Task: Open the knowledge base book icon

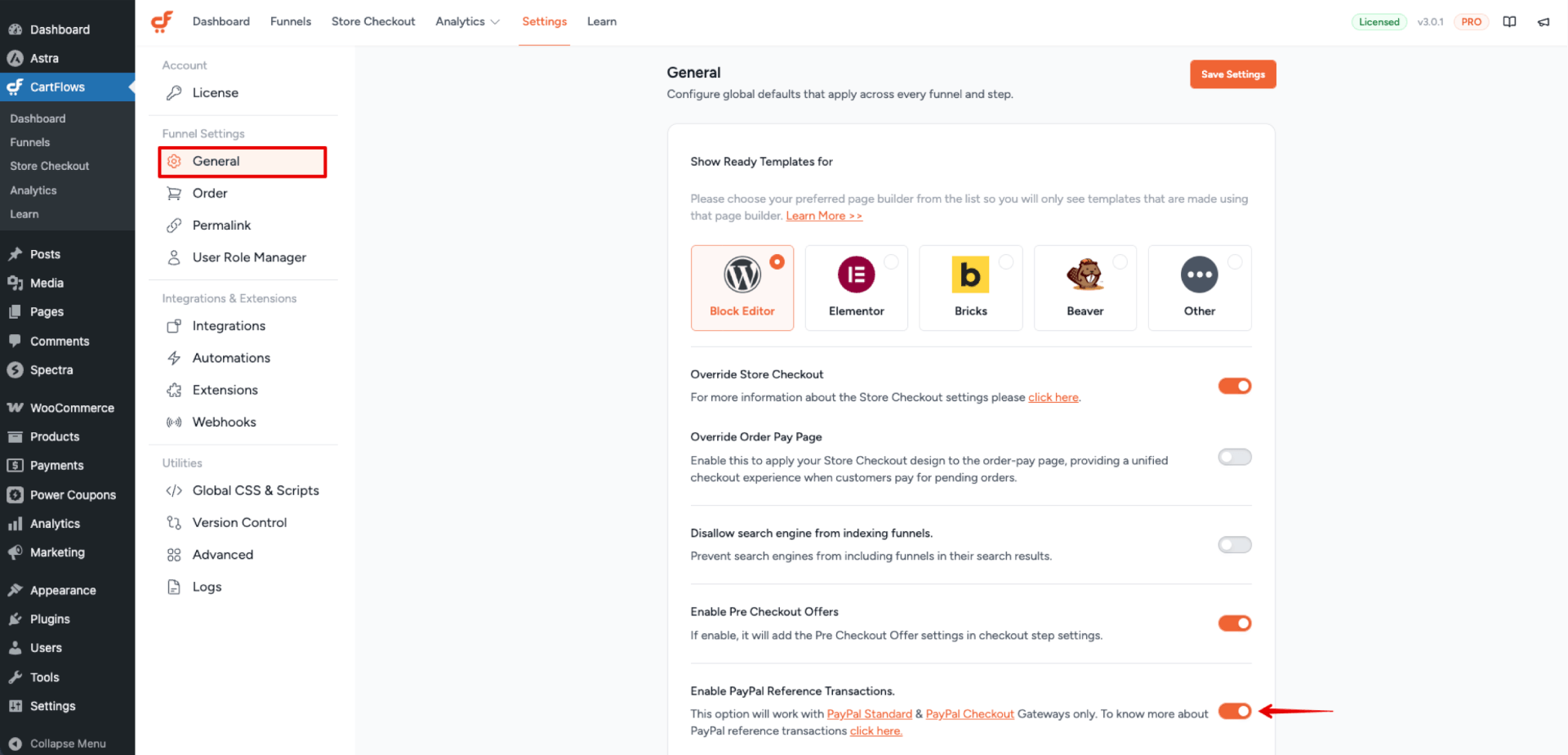Action: point(1509,22)
